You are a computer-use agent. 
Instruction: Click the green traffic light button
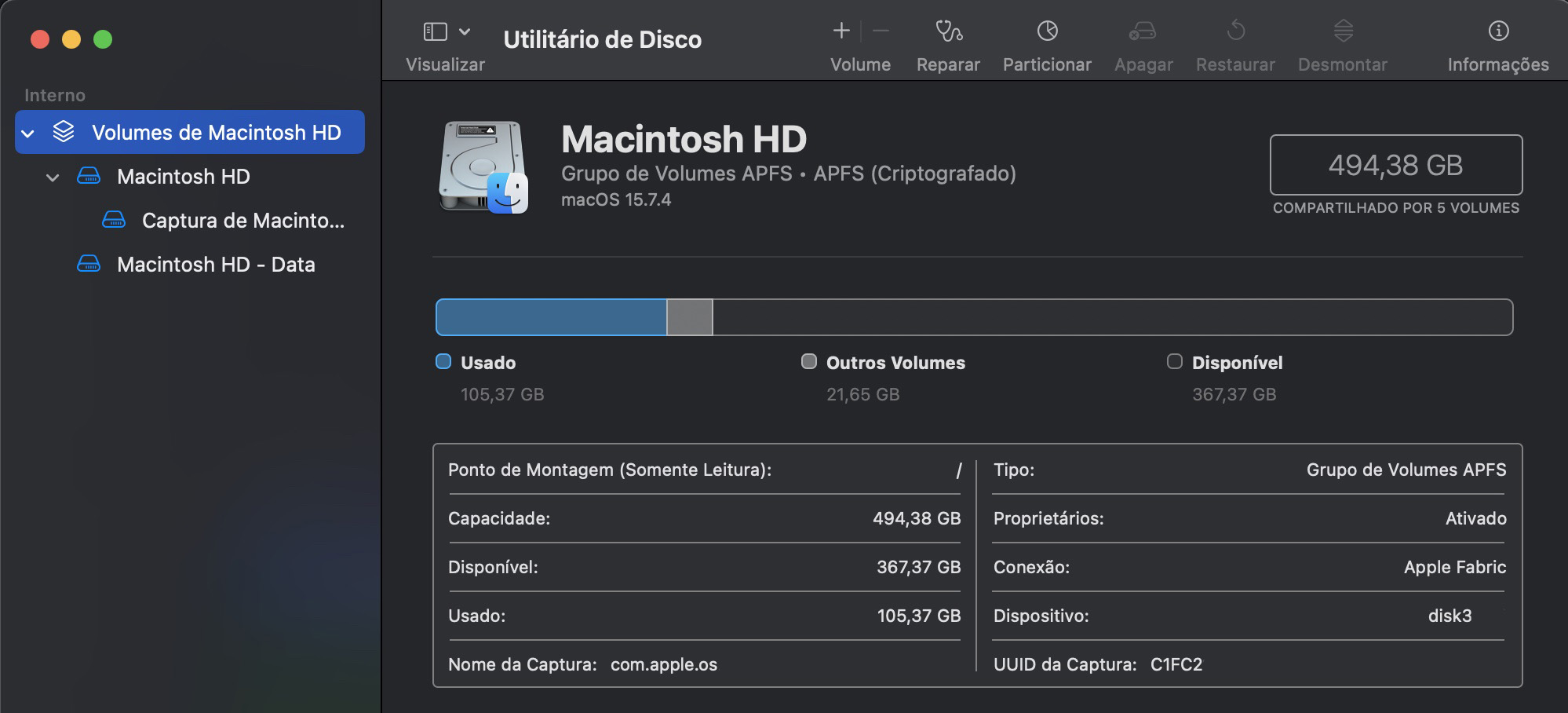click(x=102, y=38)
